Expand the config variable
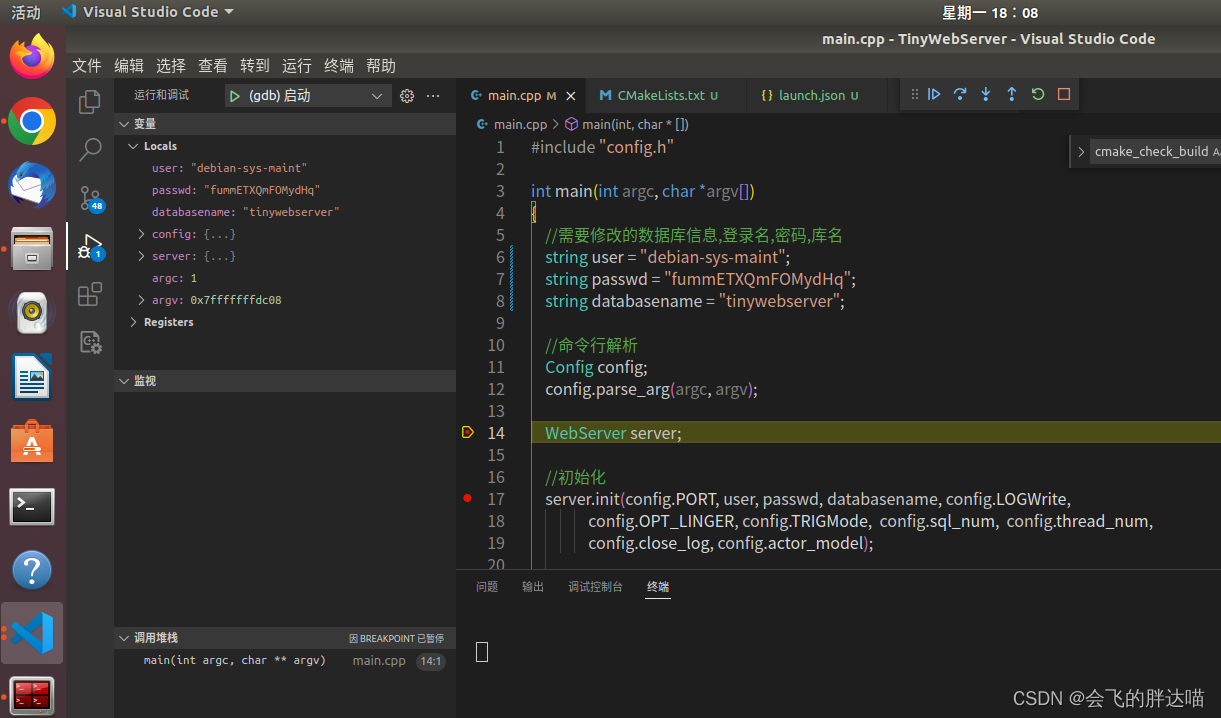Image resolution: width=1221 pixels, height=718 pixels. coord(141,234)
